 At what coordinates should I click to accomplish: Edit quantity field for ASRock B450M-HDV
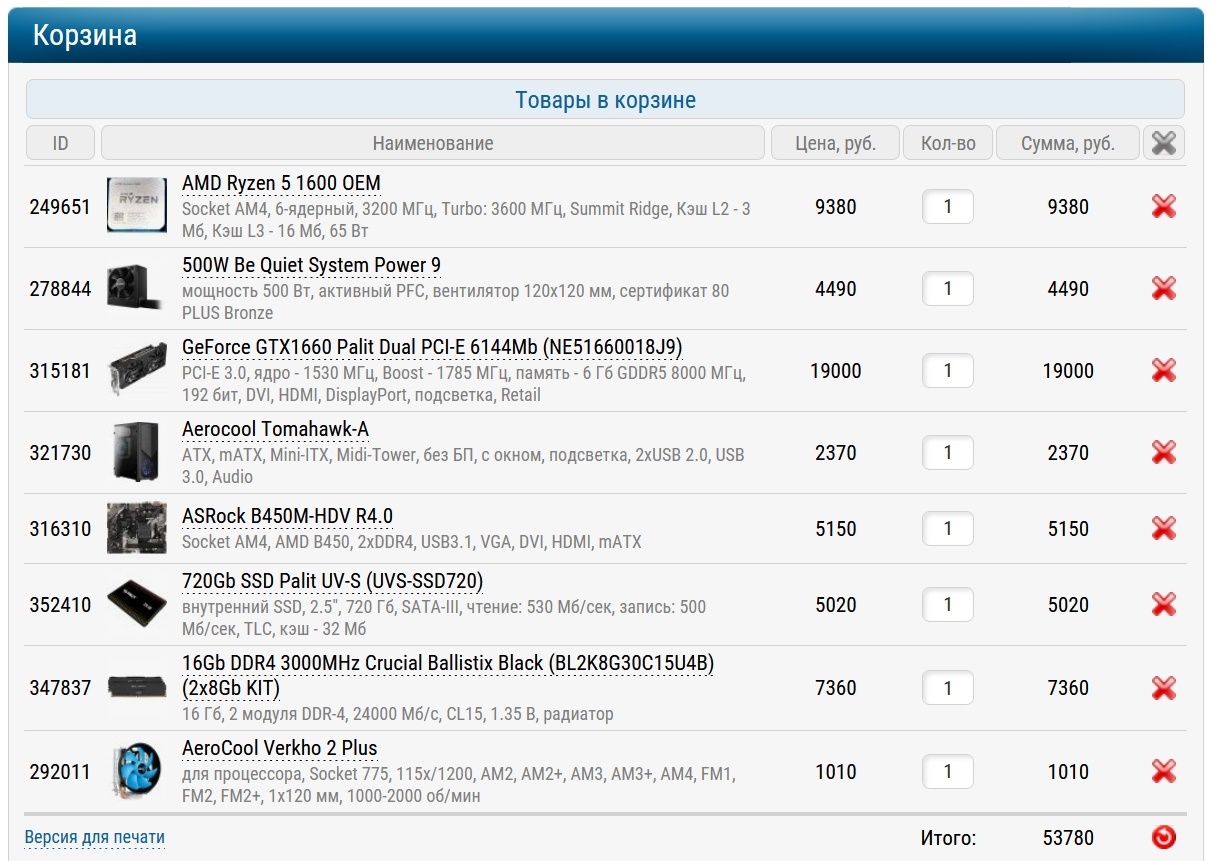(948, 529)
